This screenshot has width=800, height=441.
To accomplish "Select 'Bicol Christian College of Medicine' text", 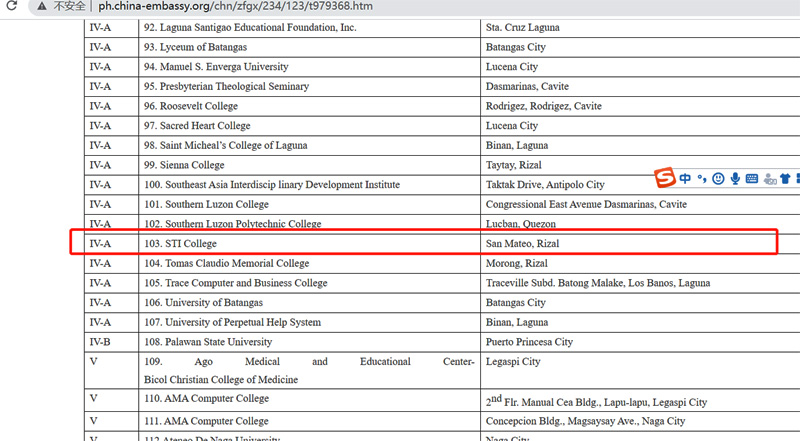I will pos(221,380).
